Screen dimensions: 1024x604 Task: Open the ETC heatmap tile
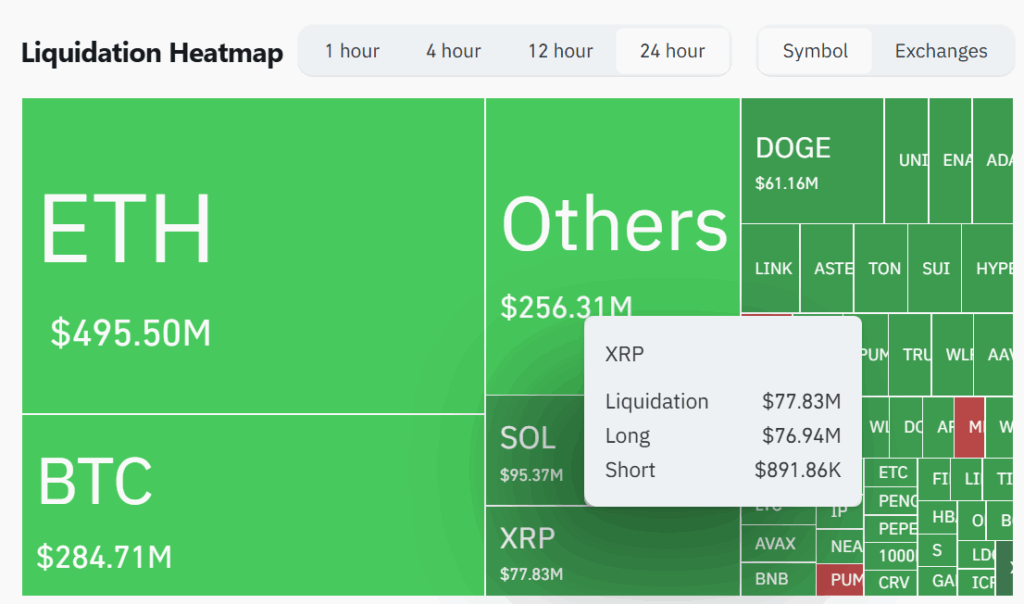(x=891, y=472)
